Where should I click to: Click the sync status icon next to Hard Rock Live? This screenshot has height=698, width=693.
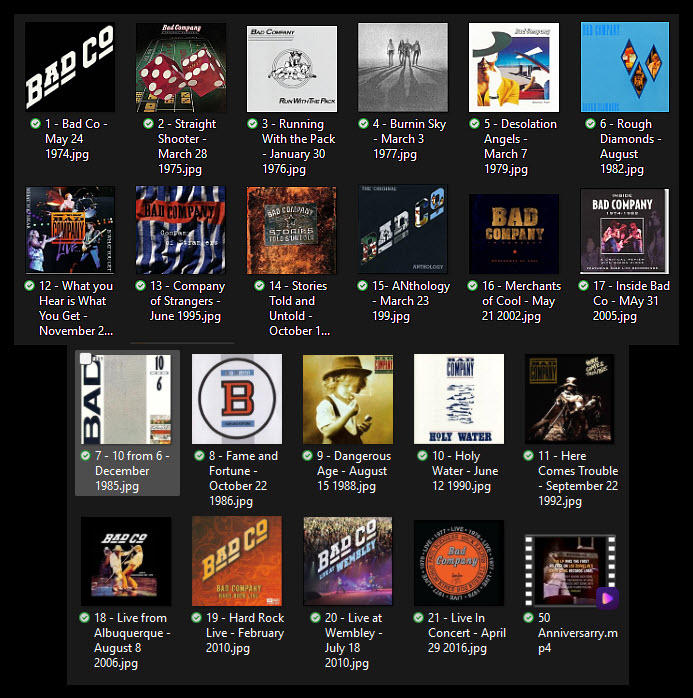point(196,618)
